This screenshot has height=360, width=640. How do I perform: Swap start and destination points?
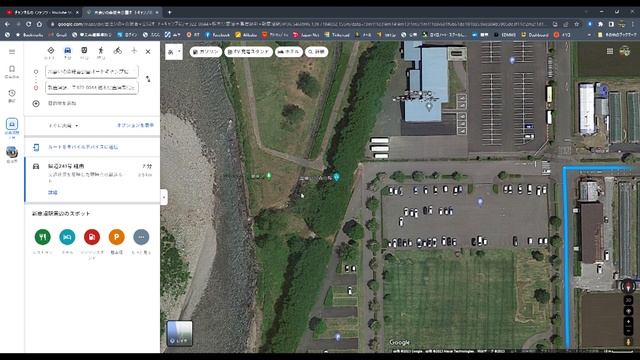(x=148, y=79)
